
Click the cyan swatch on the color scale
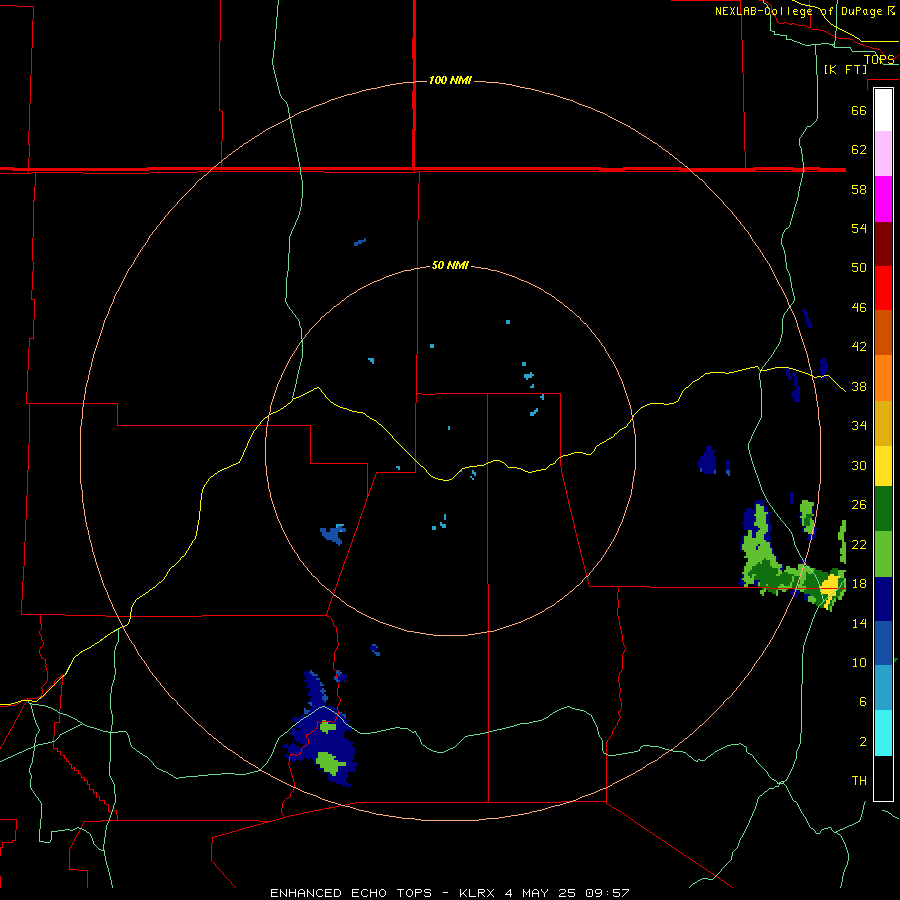pyautogui.click(x=883, y=733)
